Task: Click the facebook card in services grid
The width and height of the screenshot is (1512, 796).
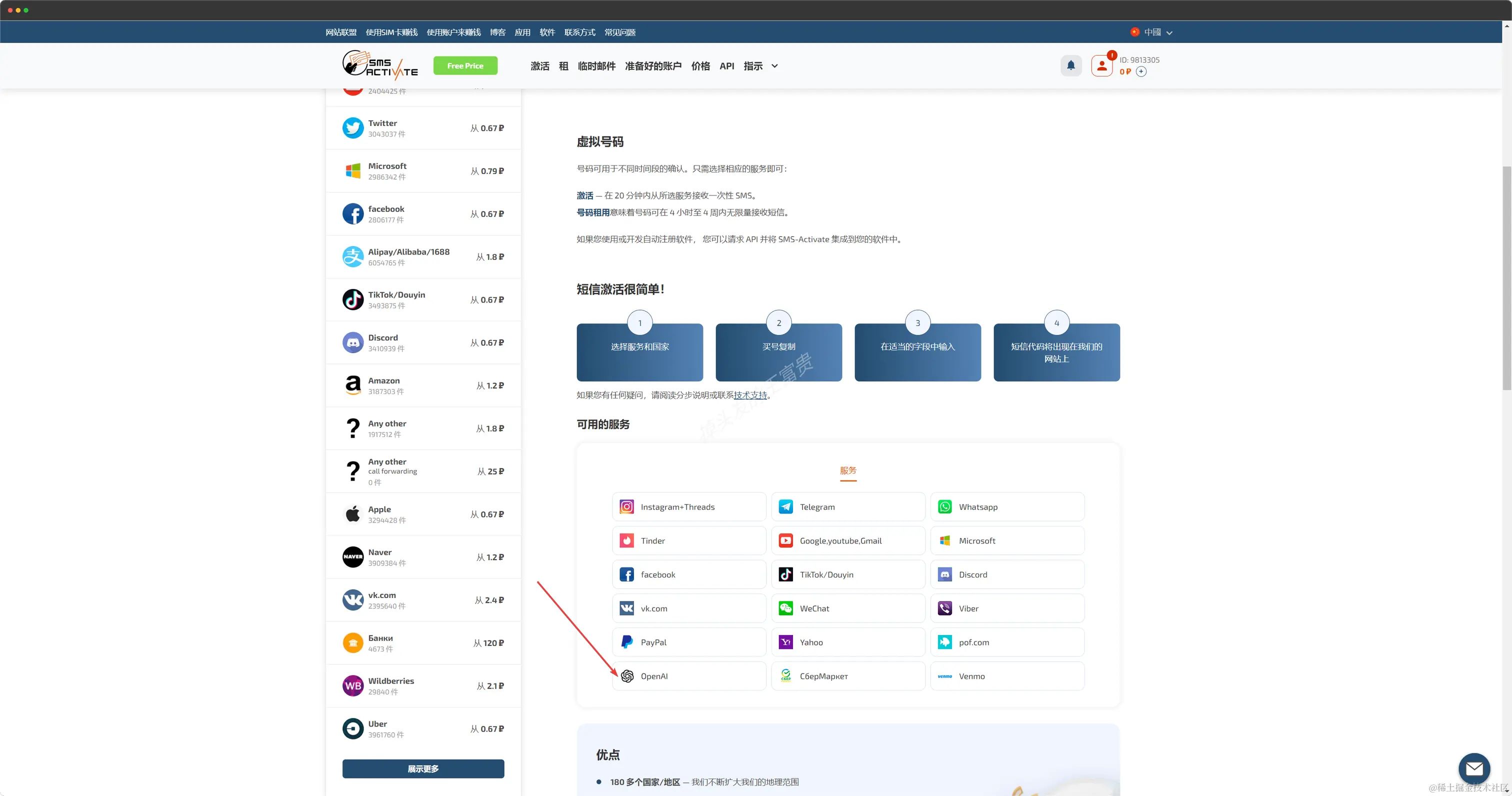Action: [x=688, y=574]
